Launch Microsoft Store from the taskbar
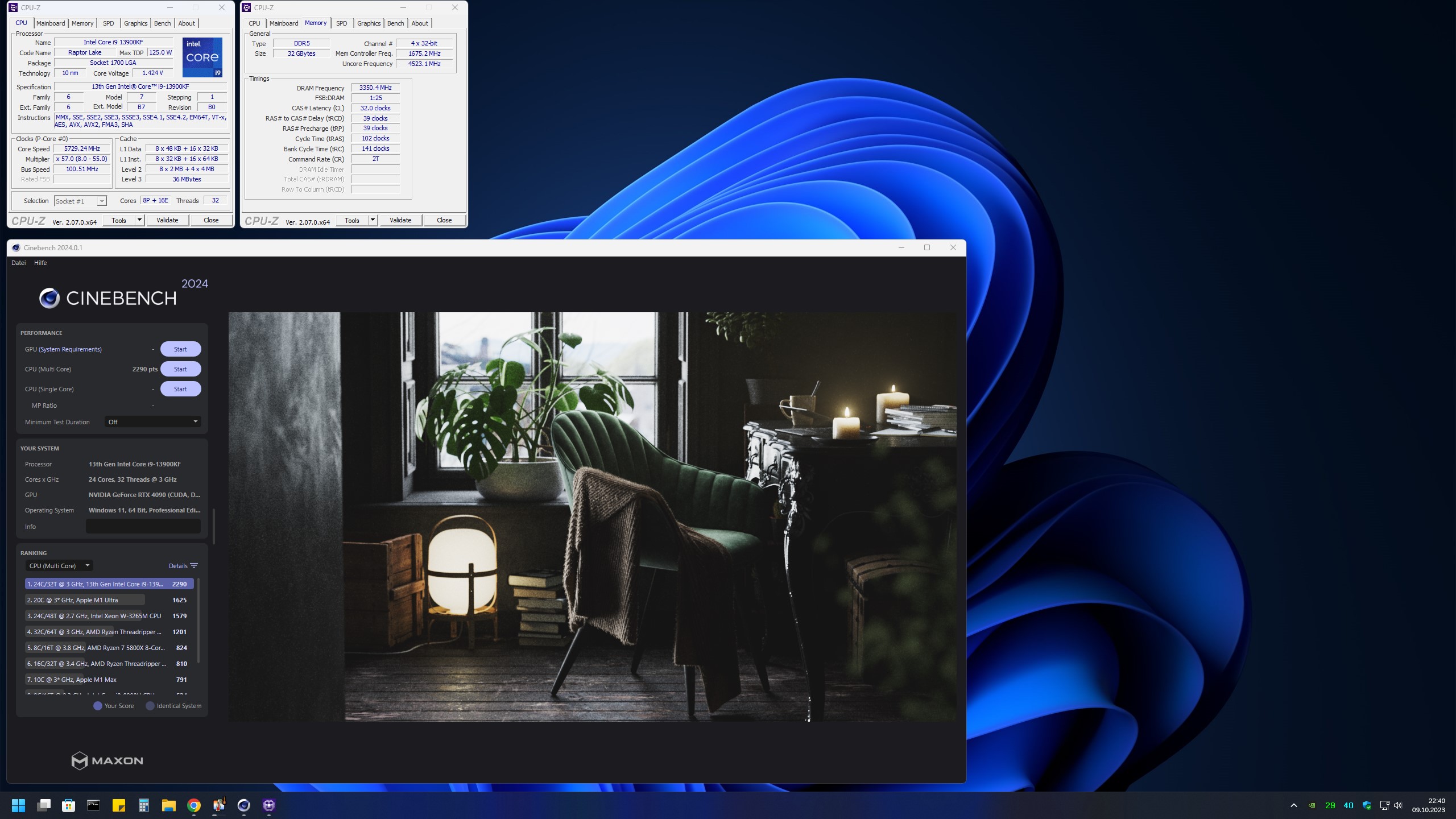 coord(69,805)
